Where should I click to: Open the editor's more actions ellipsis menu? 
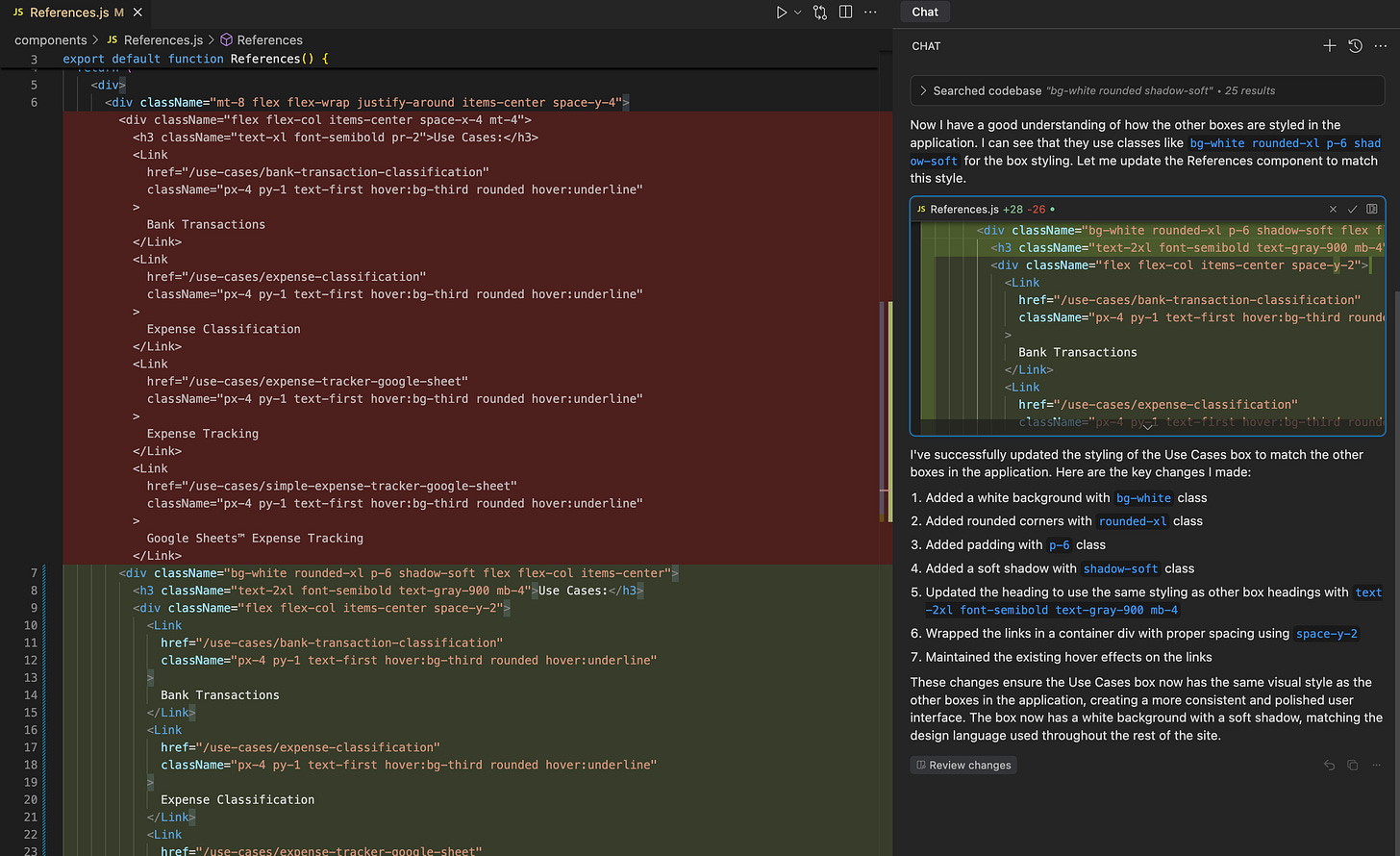[x=870, y=13]
